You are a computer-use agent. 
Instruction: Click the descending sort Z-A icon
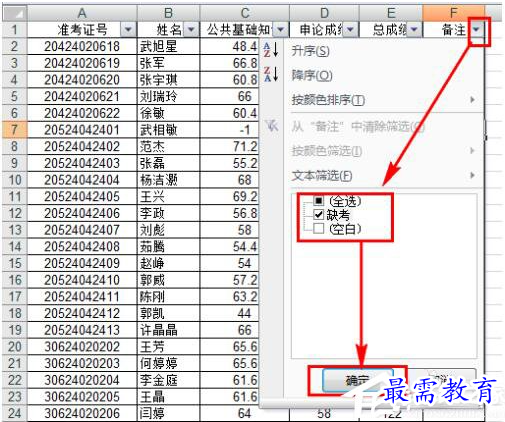click(271, 74)
